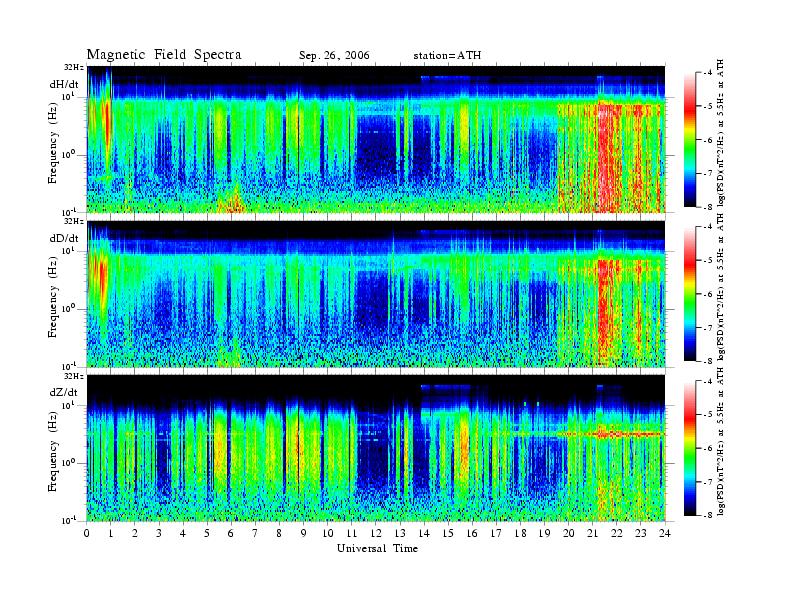Viewport: 792px width, 612px height.
Task: Click the 'Magnetic Field Spectra' title
Action: [164, 55]
